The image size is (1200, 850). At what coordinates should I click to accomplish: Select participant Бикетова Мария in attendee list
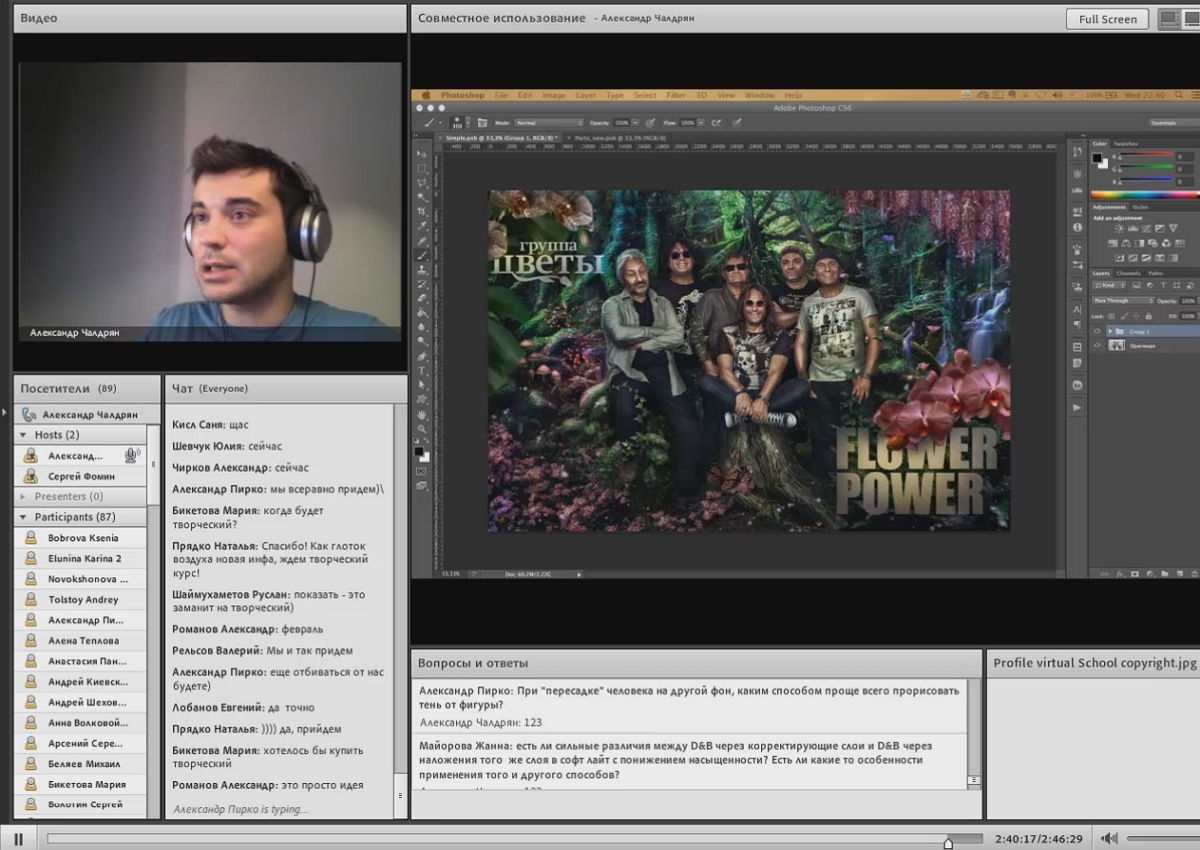[81, 784]
